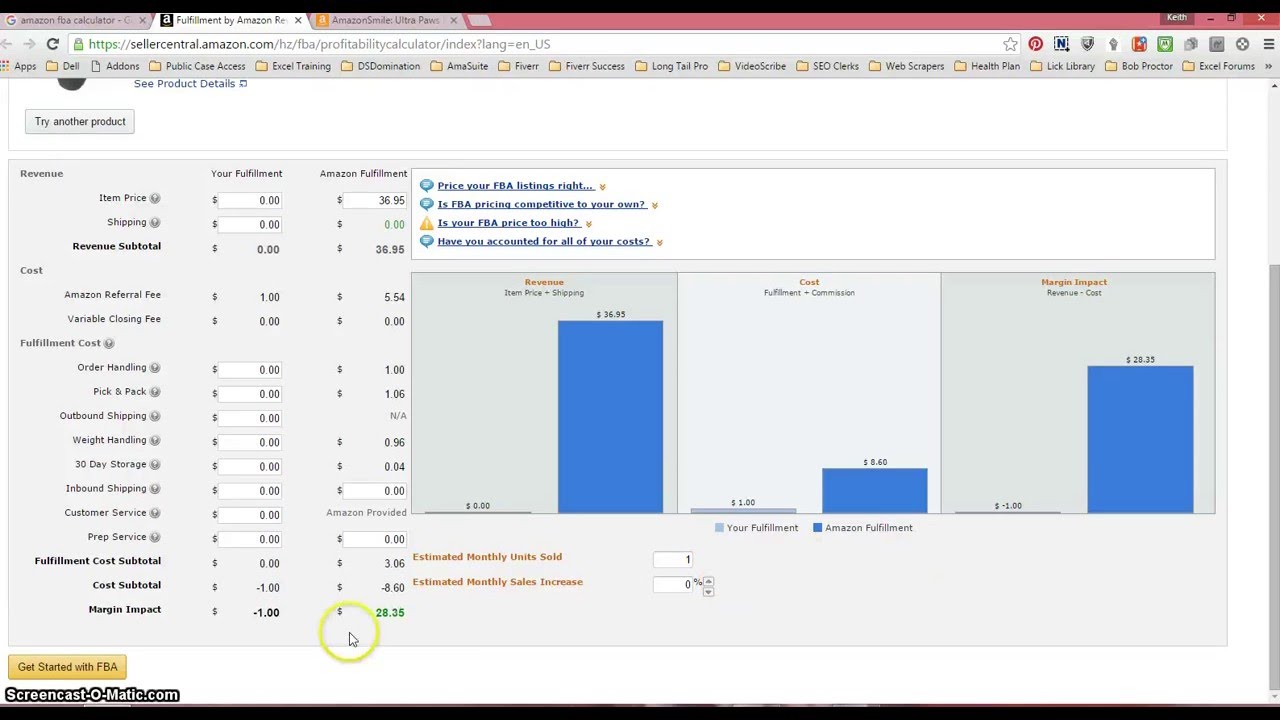The image size is (1280, 720).
Task: Show help icon next to Shipping
Action: pos(155,222)
